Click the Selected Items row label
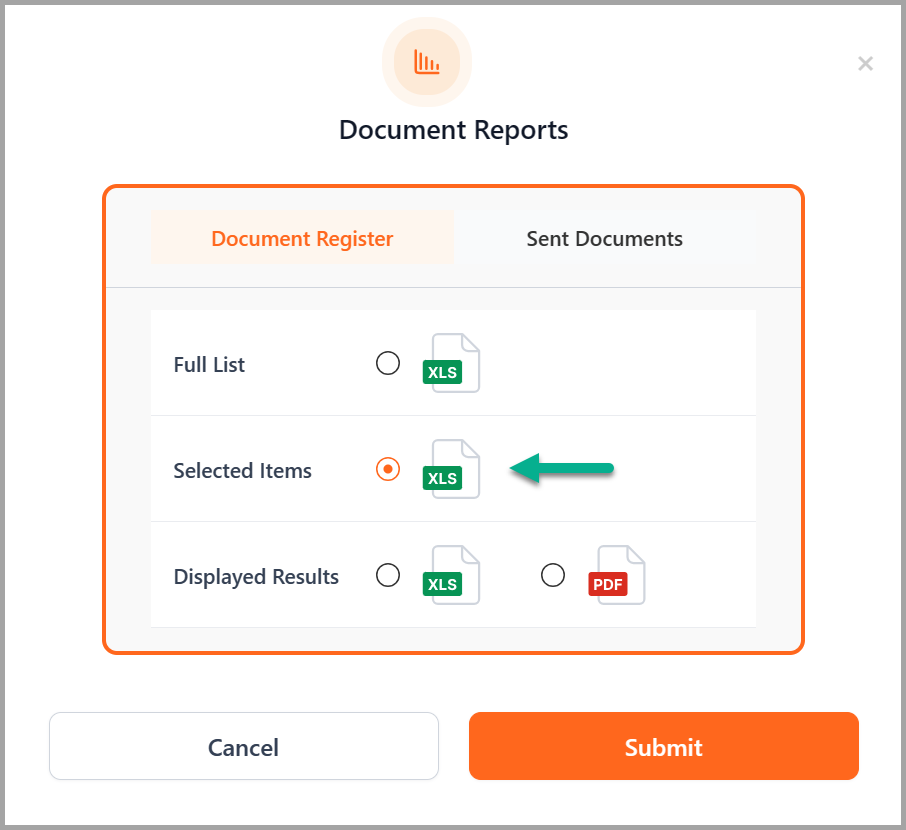906x830 pixels. (x=243, y=470)
